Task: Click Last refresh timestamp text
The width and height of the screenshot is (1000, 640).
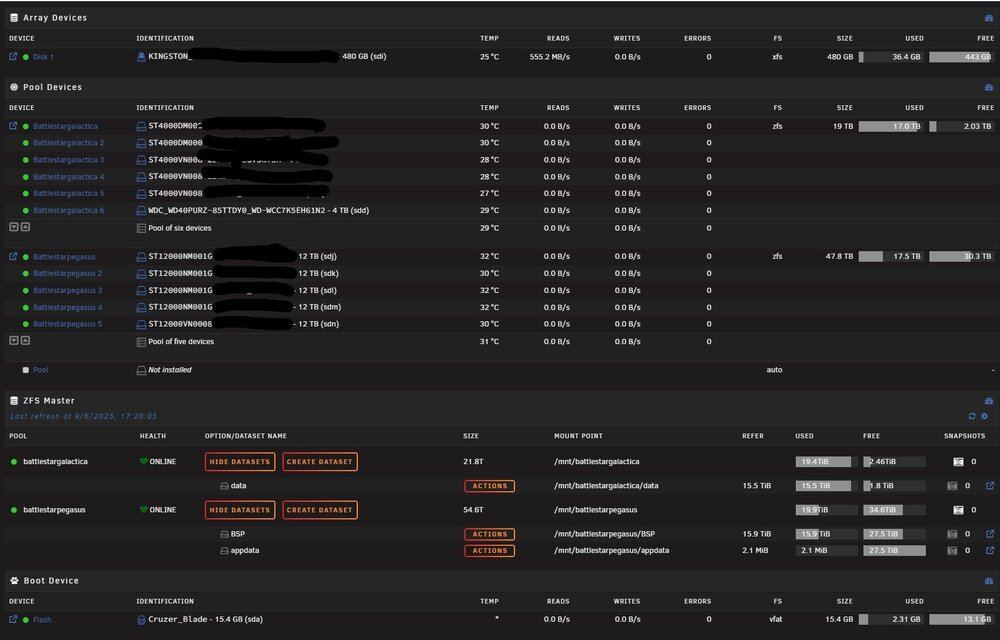Action: 84,416
